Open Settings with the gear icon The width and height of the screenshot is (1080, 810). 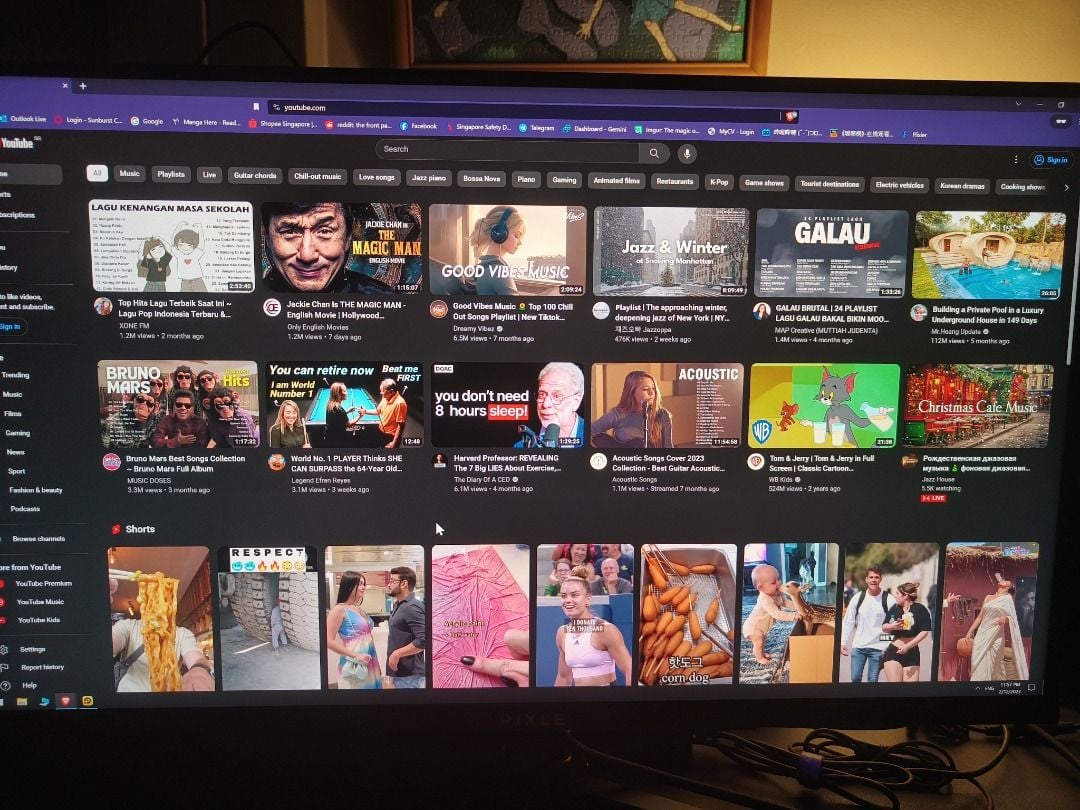tap(25, 650)
